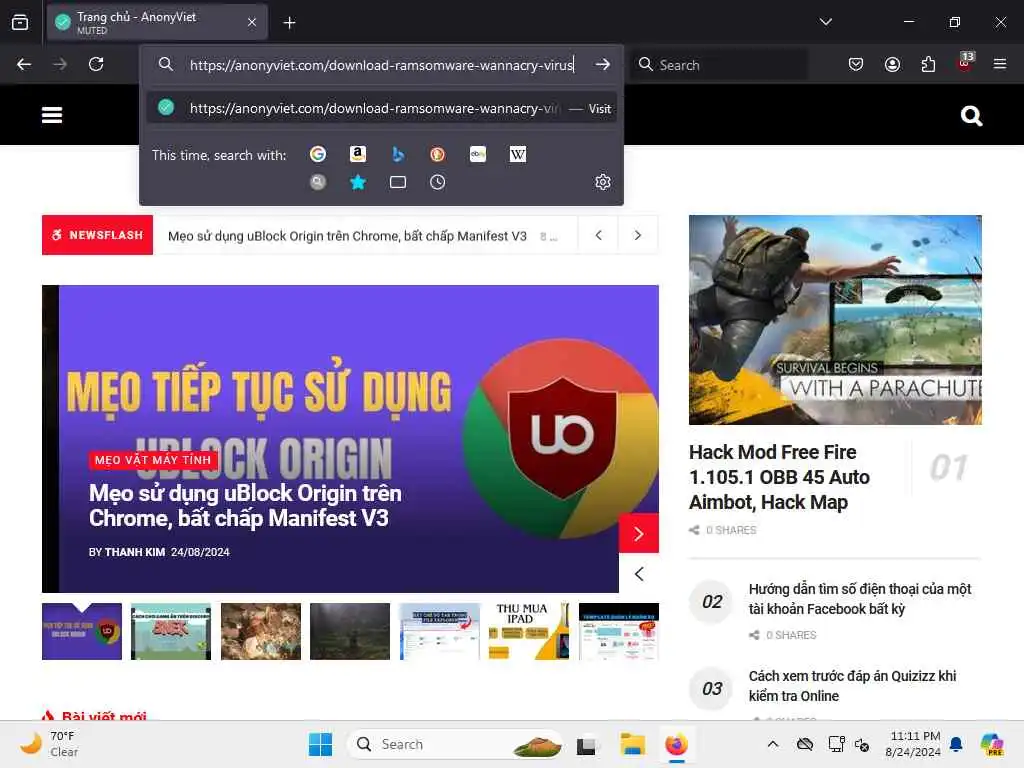Search with gray magnifier engine icon
1024x768 pixels.
[x=318, y=182]
